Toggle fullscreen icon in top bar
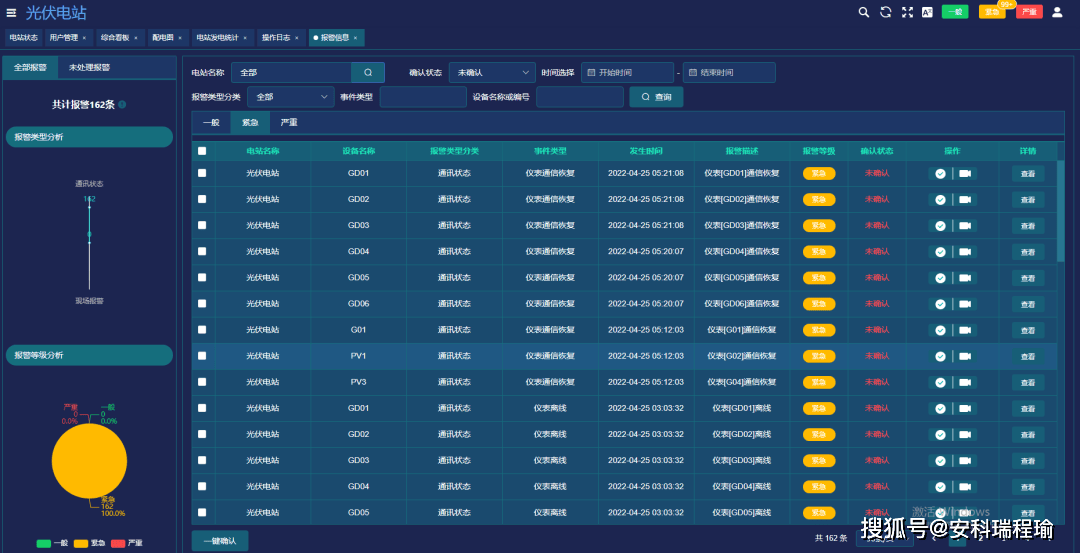 (907, 12)
